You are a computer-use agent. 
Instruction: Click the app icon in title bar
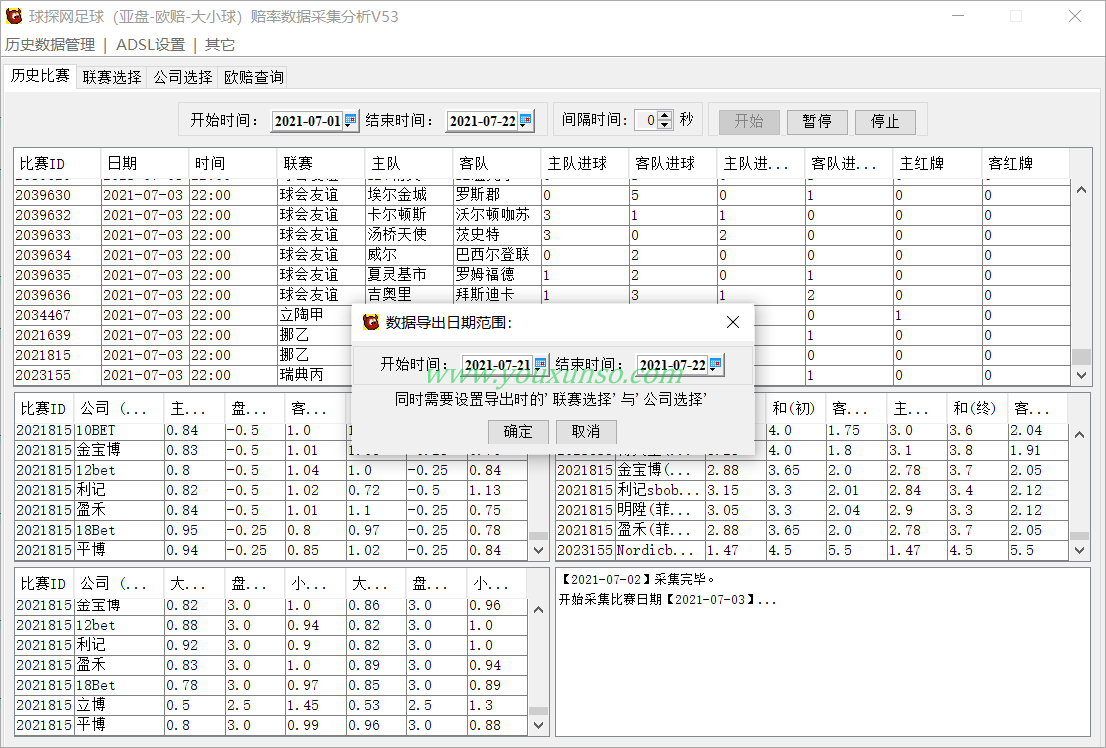(14, 16)
